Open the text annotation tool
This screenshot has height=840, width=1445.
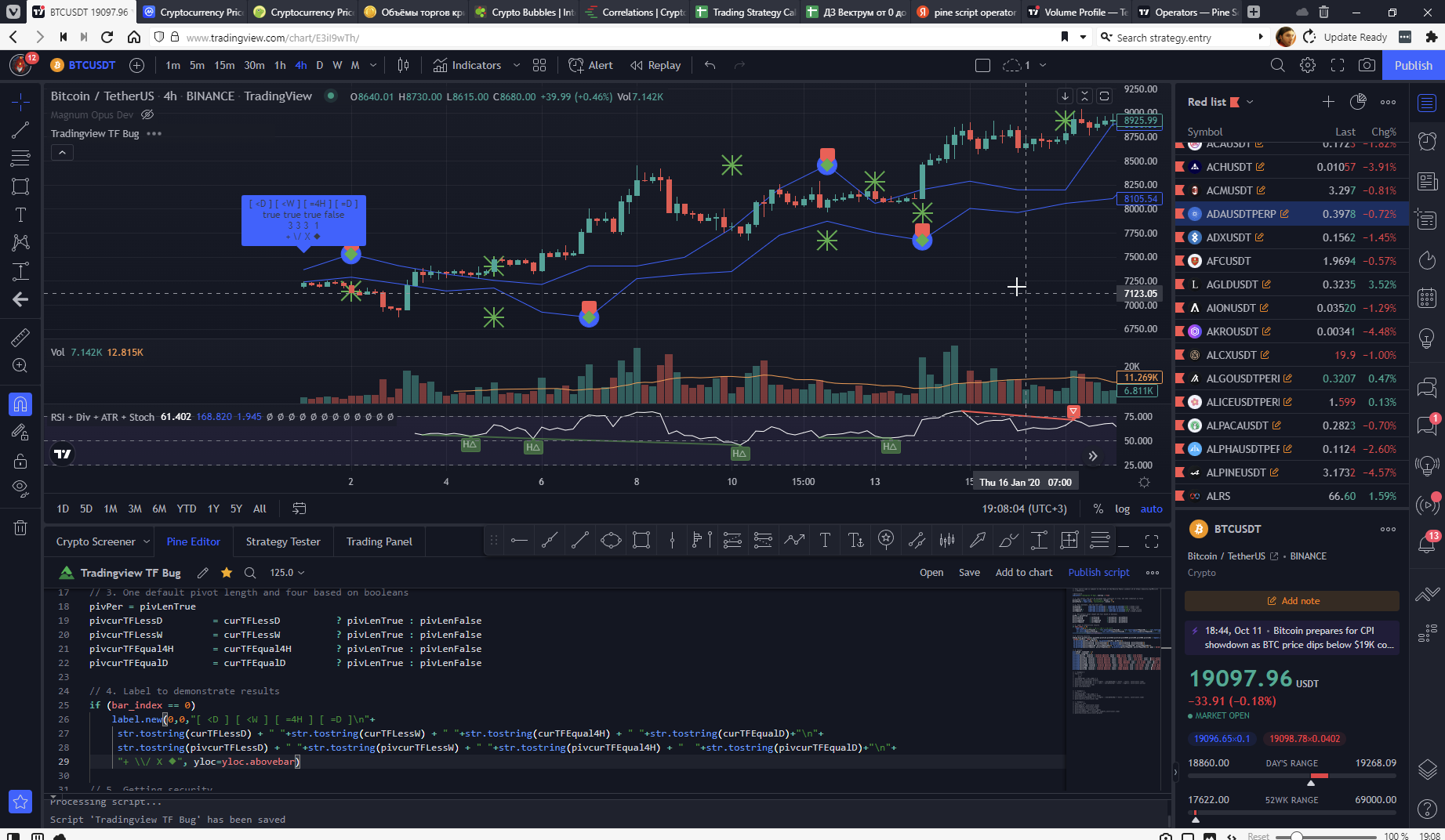(20, 215)
